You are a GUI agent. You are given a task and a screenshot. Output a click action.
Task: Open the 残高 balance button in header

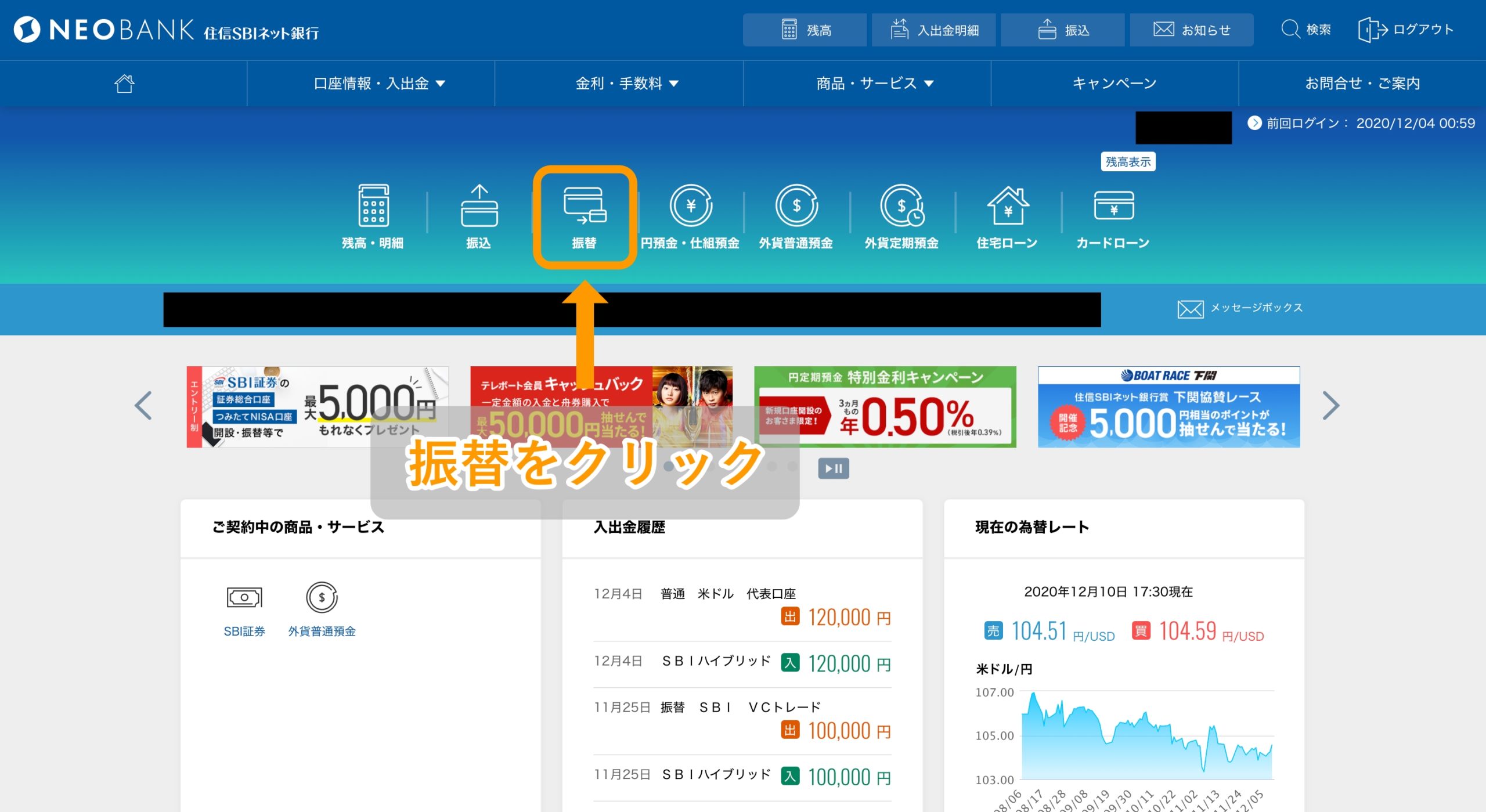[805, 30]
